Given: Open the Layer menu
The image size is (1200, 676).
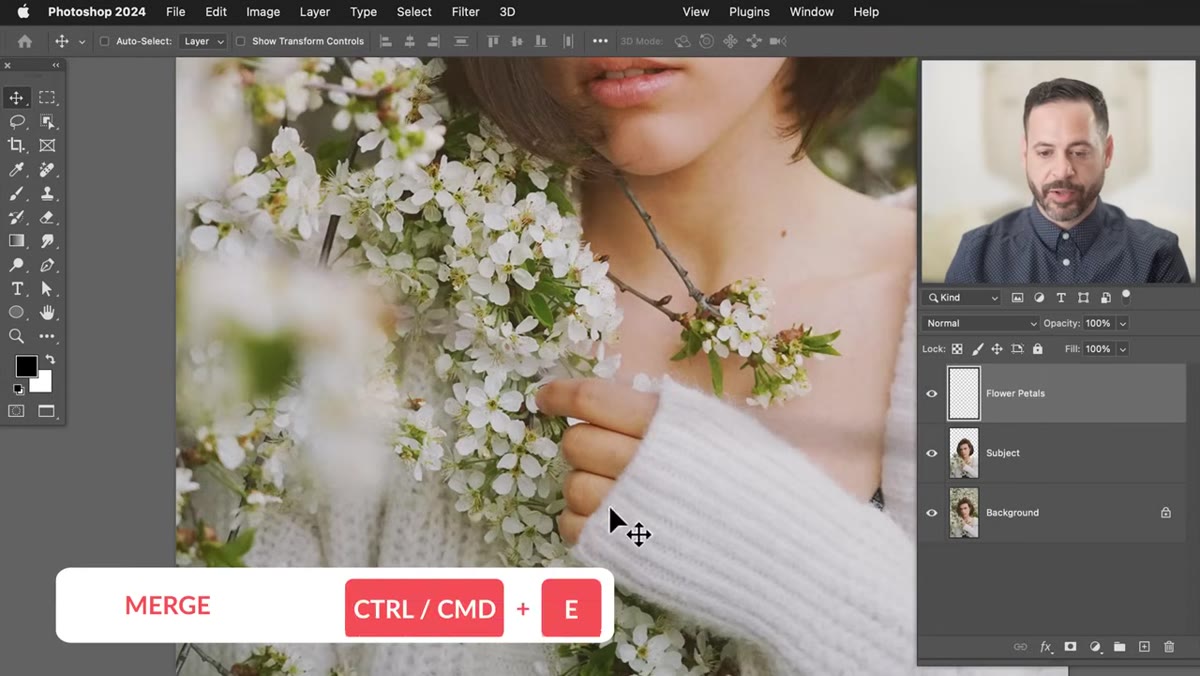Looking at the screenshot, I should coord(315,12).
